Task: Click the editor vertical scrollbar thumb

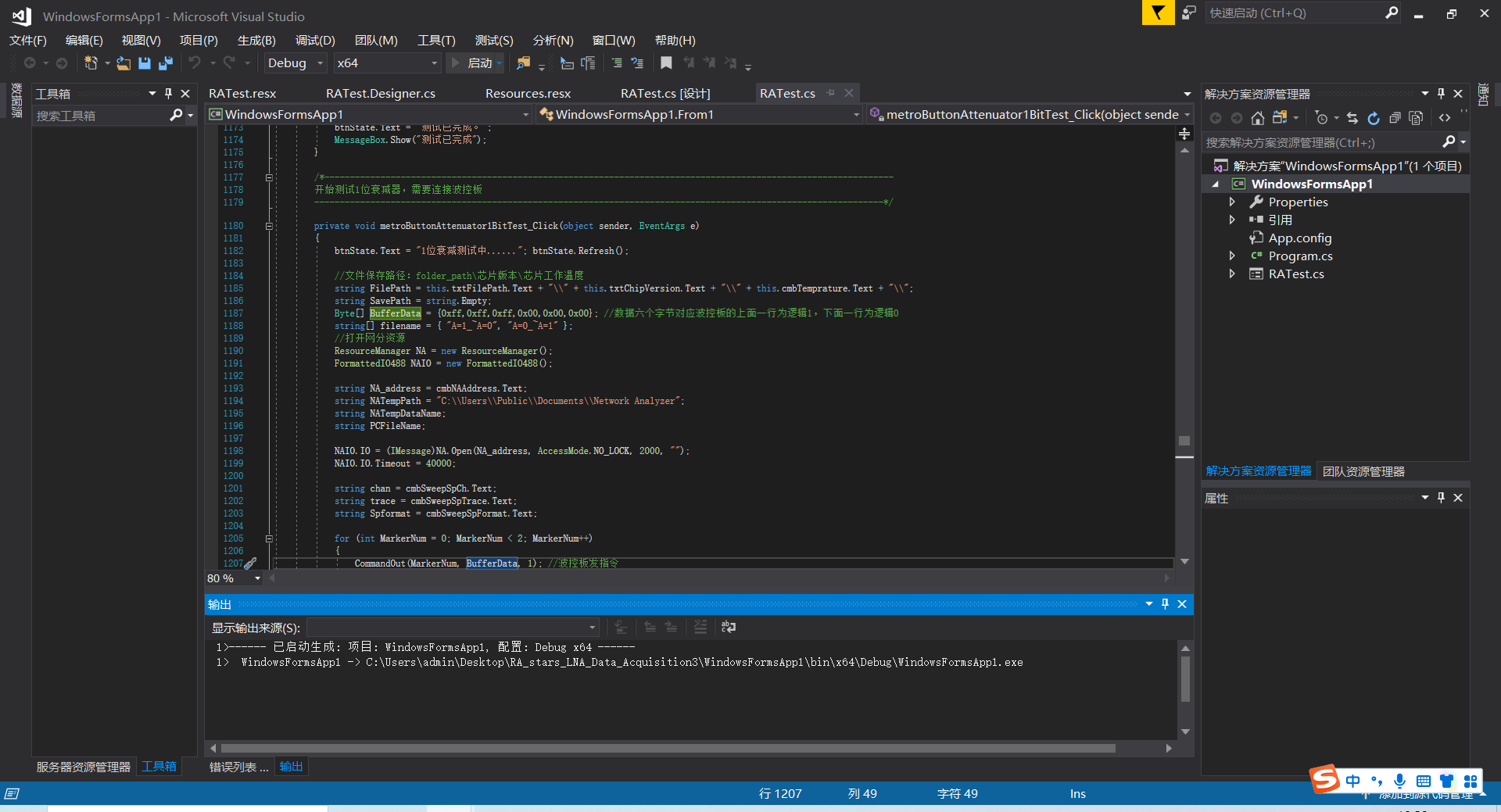Action: tap(1184, 441)
